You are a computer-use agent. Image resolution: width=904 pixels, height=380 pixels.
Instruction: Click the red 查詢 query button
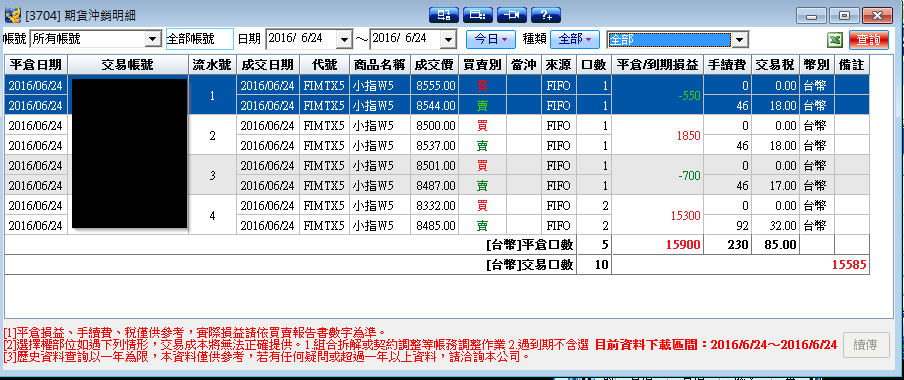click(869, 40)
